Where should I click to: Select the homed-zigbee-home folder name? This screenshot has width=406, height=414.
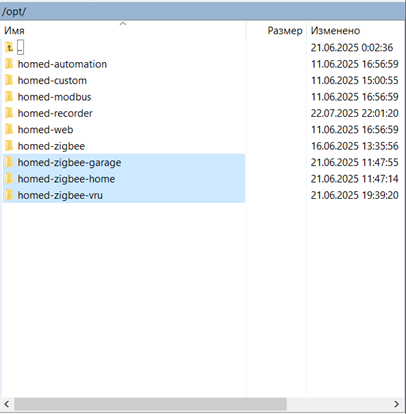tap(66, 179)
